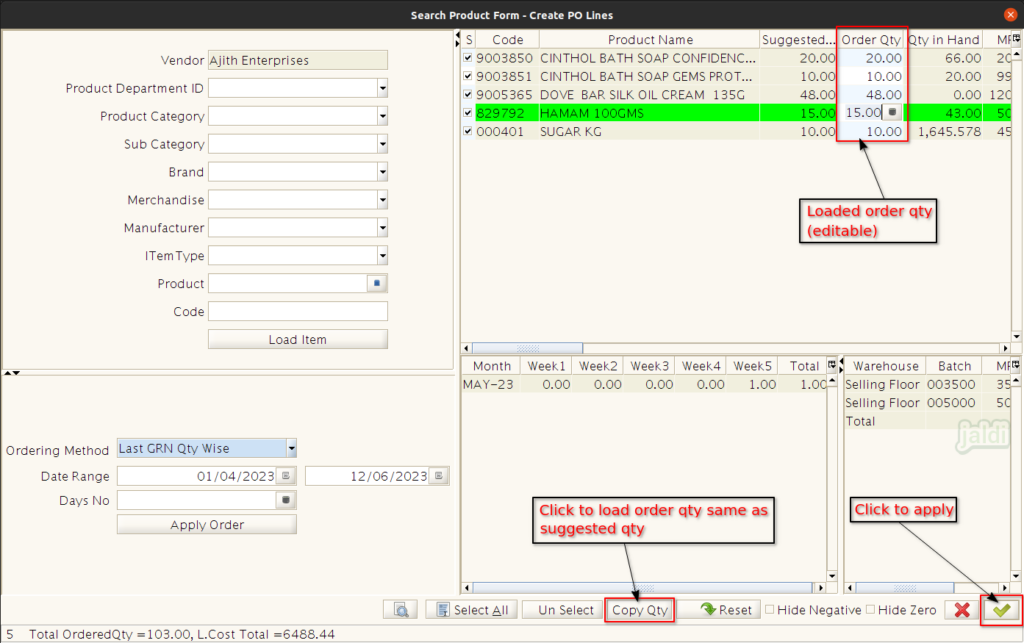Focus the Code input field
The image size is (1024, 643).
pyautogui.click(x=298, y=311)
